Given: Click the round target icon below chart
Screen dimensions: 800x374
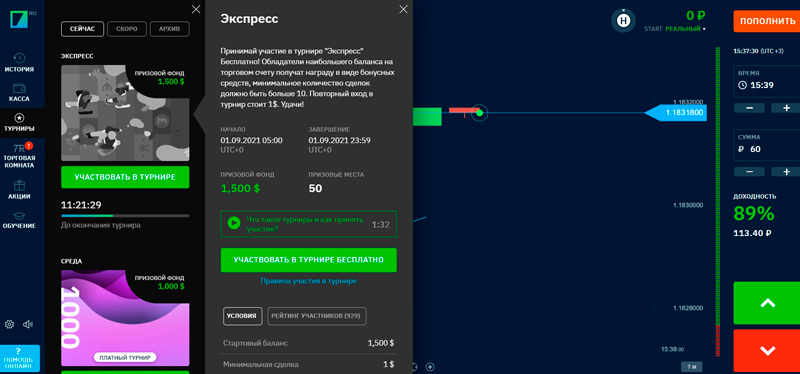Looking at the screenshot, I should pos(430,366).
